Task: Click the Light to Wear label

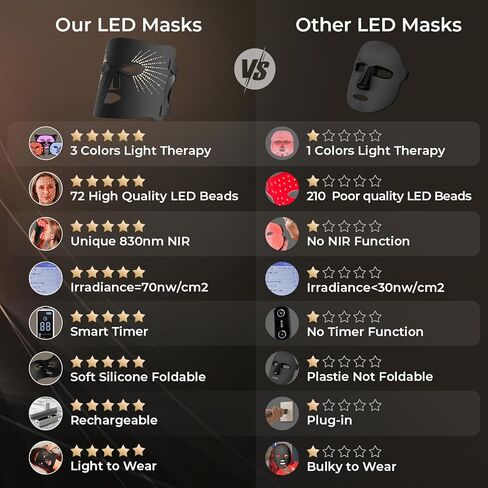Action: 113,466
